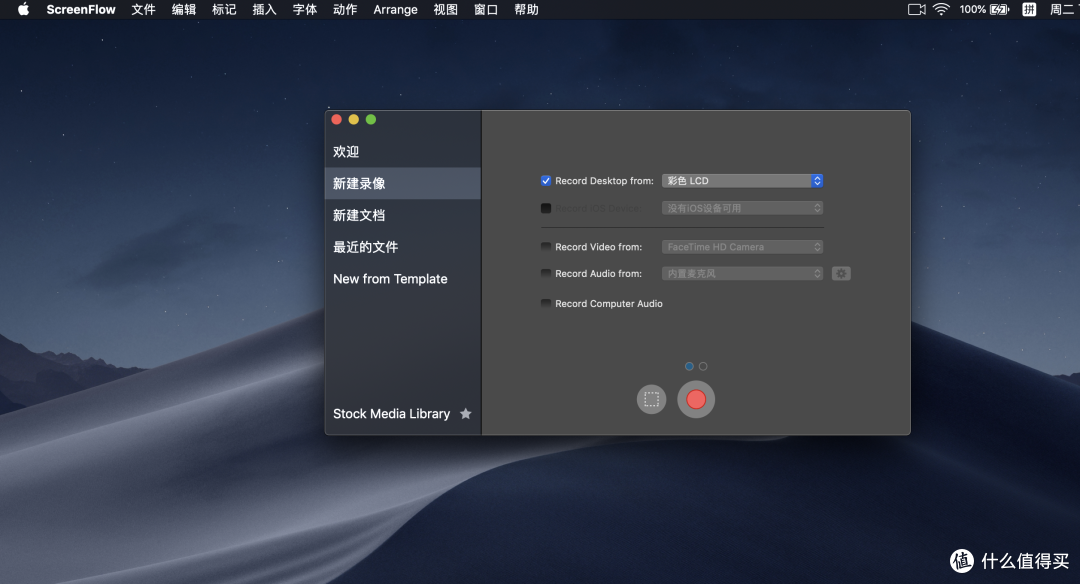Click the red record button
The height and width of the screenshot is (584, 1080).
(x=696, y=400)
